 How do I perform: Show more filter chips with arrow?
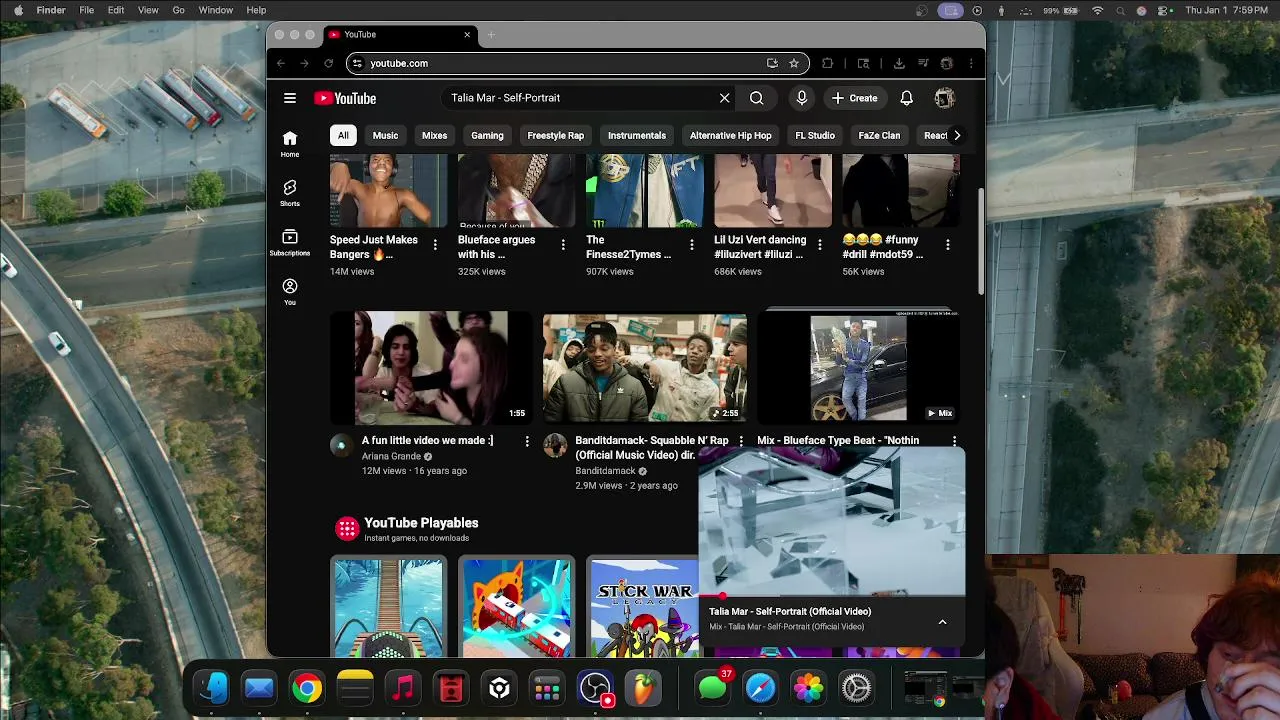[957, 135]
